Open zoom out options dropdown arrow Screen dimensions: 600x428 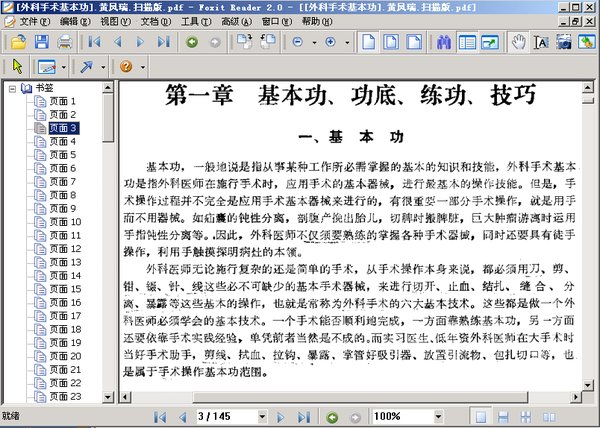point(314,42)
